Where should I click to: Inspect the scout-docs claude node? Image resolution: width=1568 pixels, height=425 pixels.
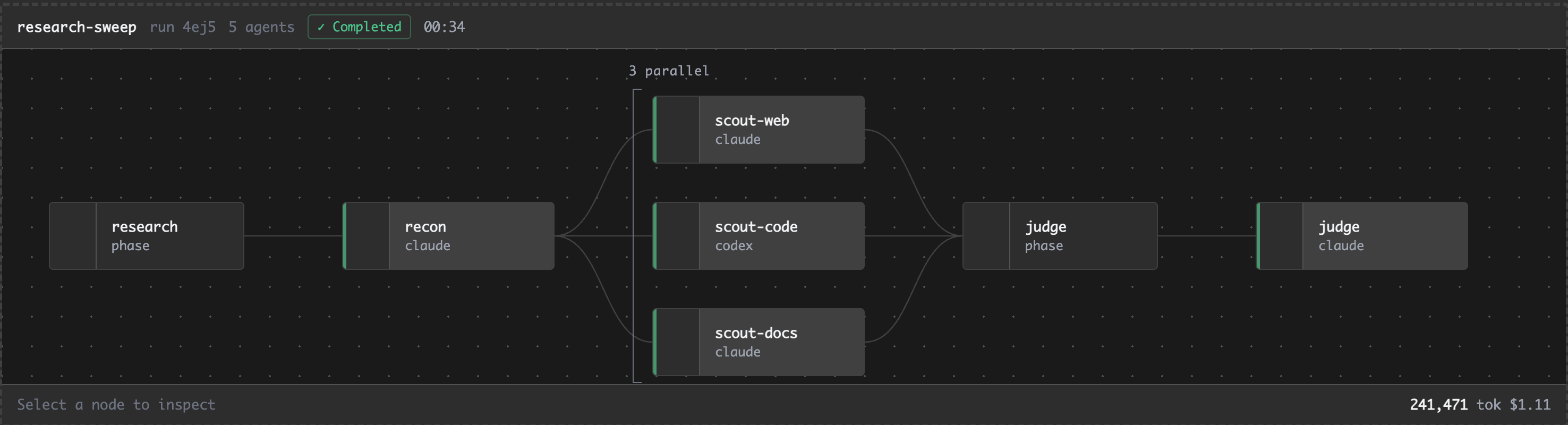tap(758, 342)
